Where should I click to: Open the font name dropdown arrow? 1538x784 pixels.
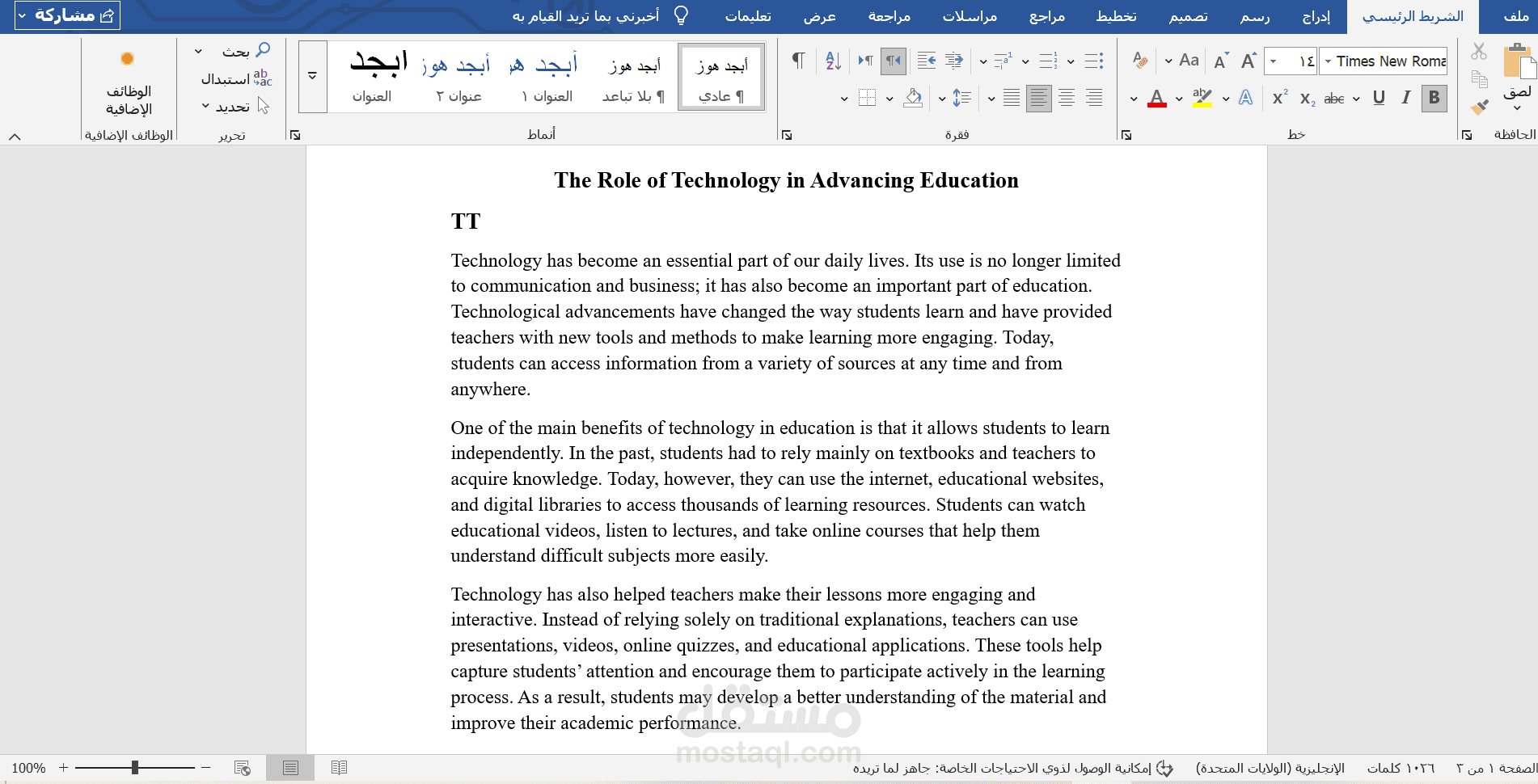pyautogui.click(x=1328, y=61)
